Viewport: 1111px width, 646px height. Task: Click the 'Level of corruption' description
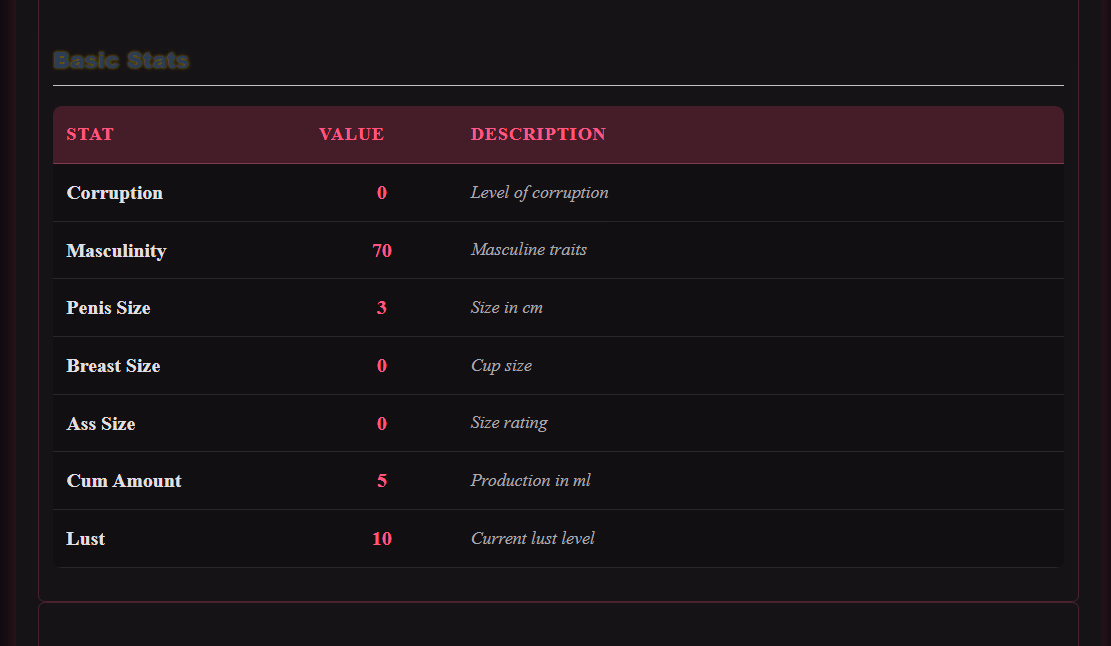[539, 193]
